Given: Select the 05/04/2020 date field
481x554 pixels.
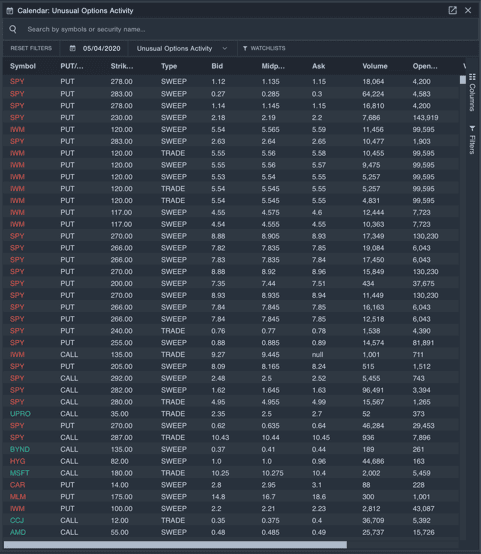Looking at the screenshot, I should (101, 48).
